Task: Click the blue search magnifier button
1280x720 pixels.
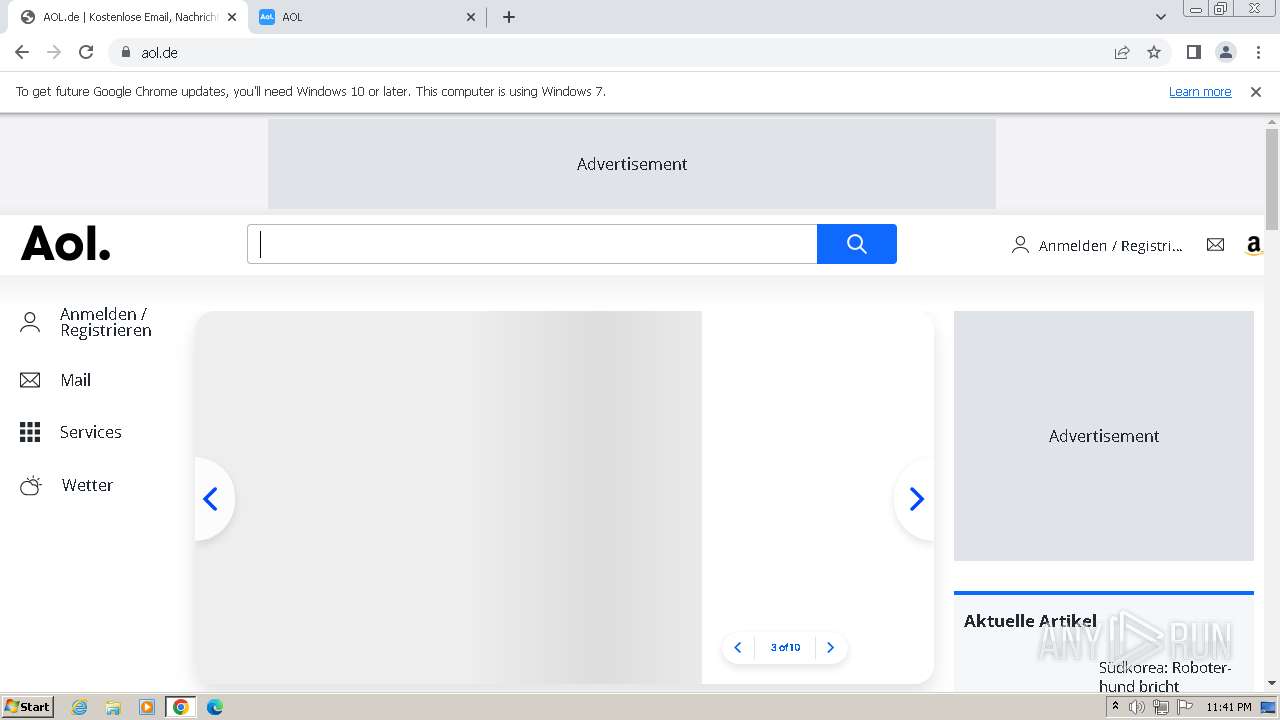Action: pyautogui.click(x=856, y=244)
